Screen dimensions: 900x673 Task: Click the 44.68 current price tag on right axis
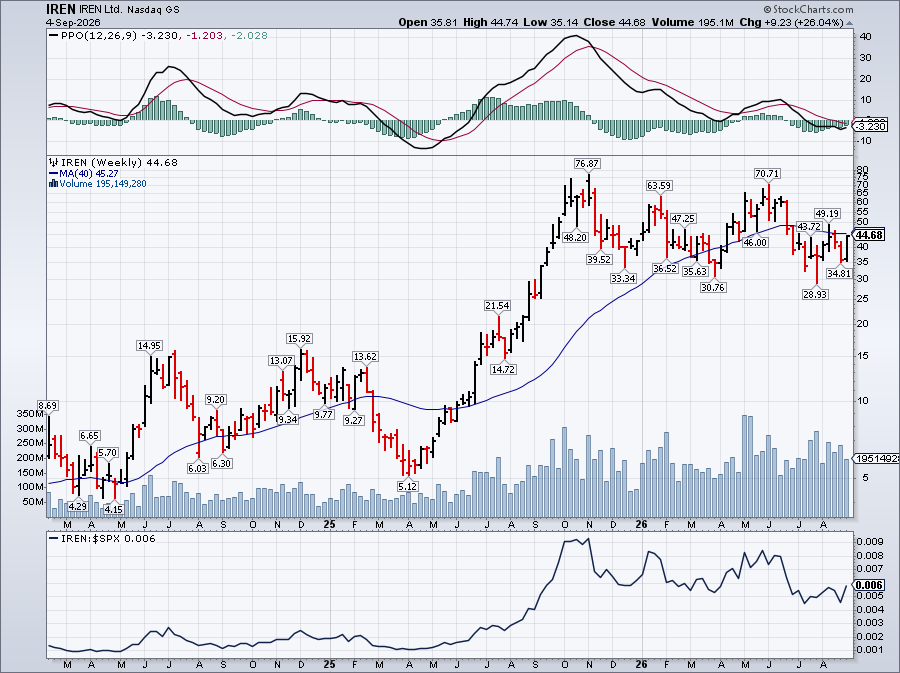pos(869,235)
